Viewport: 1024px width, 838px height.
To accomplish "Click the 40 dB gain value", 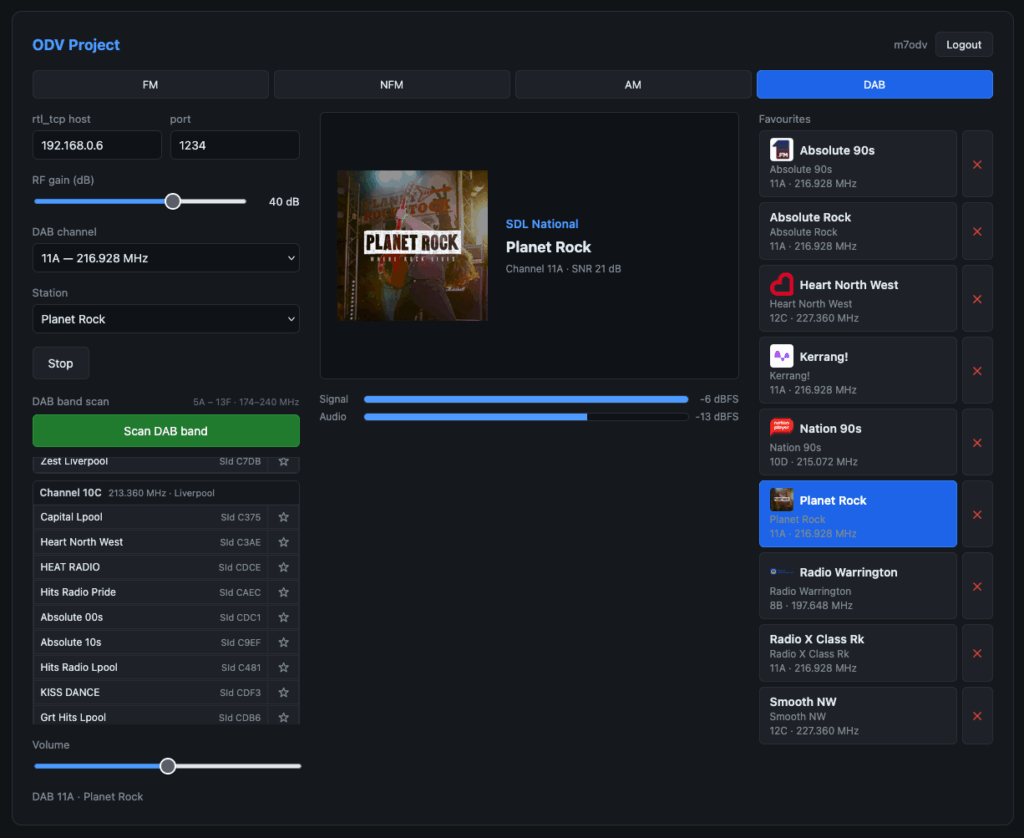I will 284,201.
